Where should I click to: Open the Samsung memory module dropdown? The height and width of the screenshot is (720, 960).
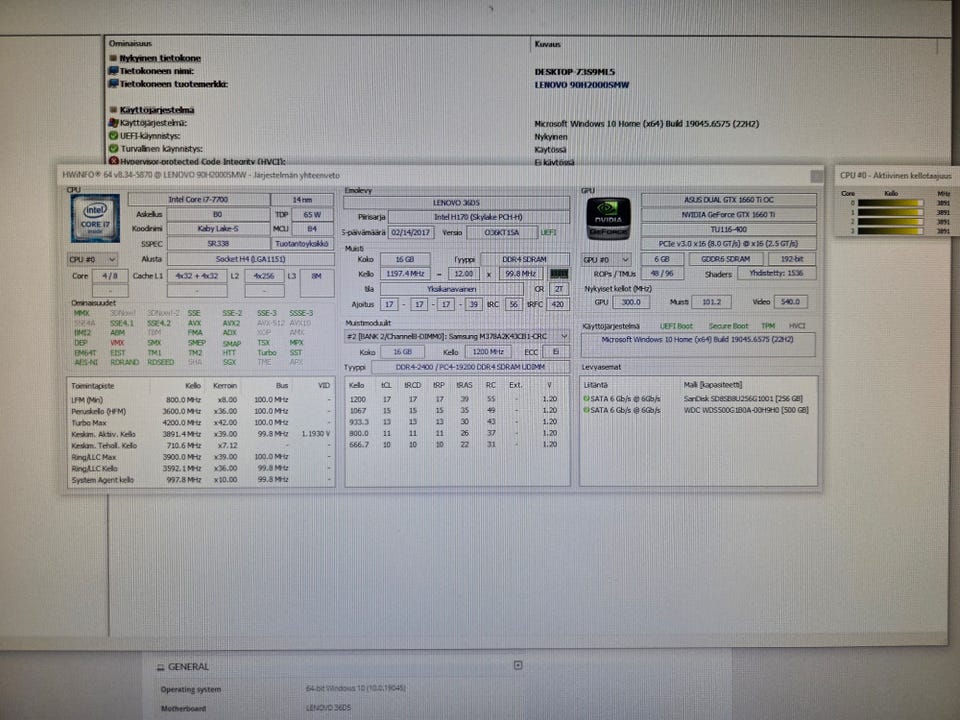pos(457,337)
